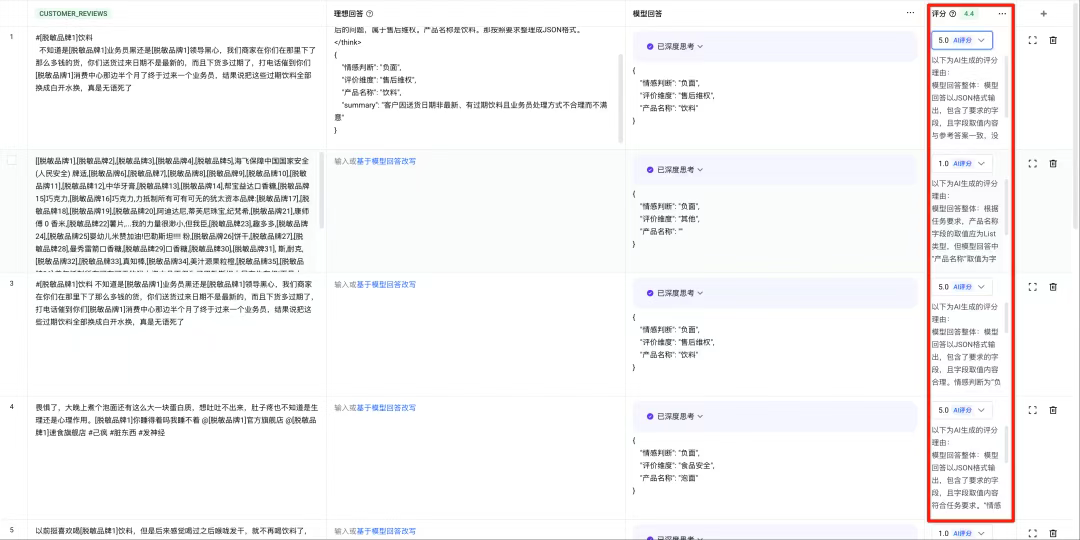The width and height of the screenshot is (1080, 540).
Task: Delete row 2 with trash icon
Action: [1053, 163]
